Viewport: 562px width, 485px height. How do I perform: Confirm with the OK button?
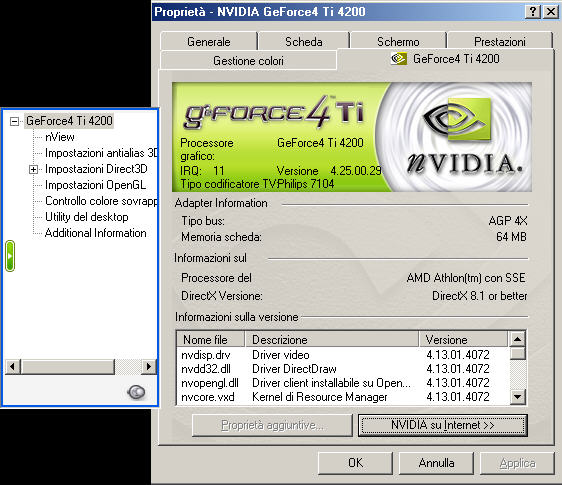[x=355, y=463]
